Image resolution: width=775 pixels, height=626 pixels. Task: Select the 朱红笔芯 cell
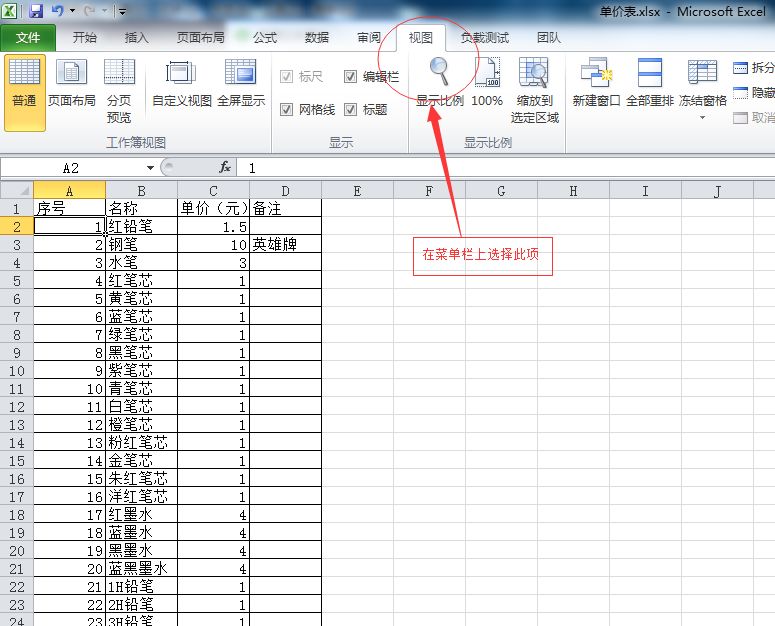coord(141,479)
